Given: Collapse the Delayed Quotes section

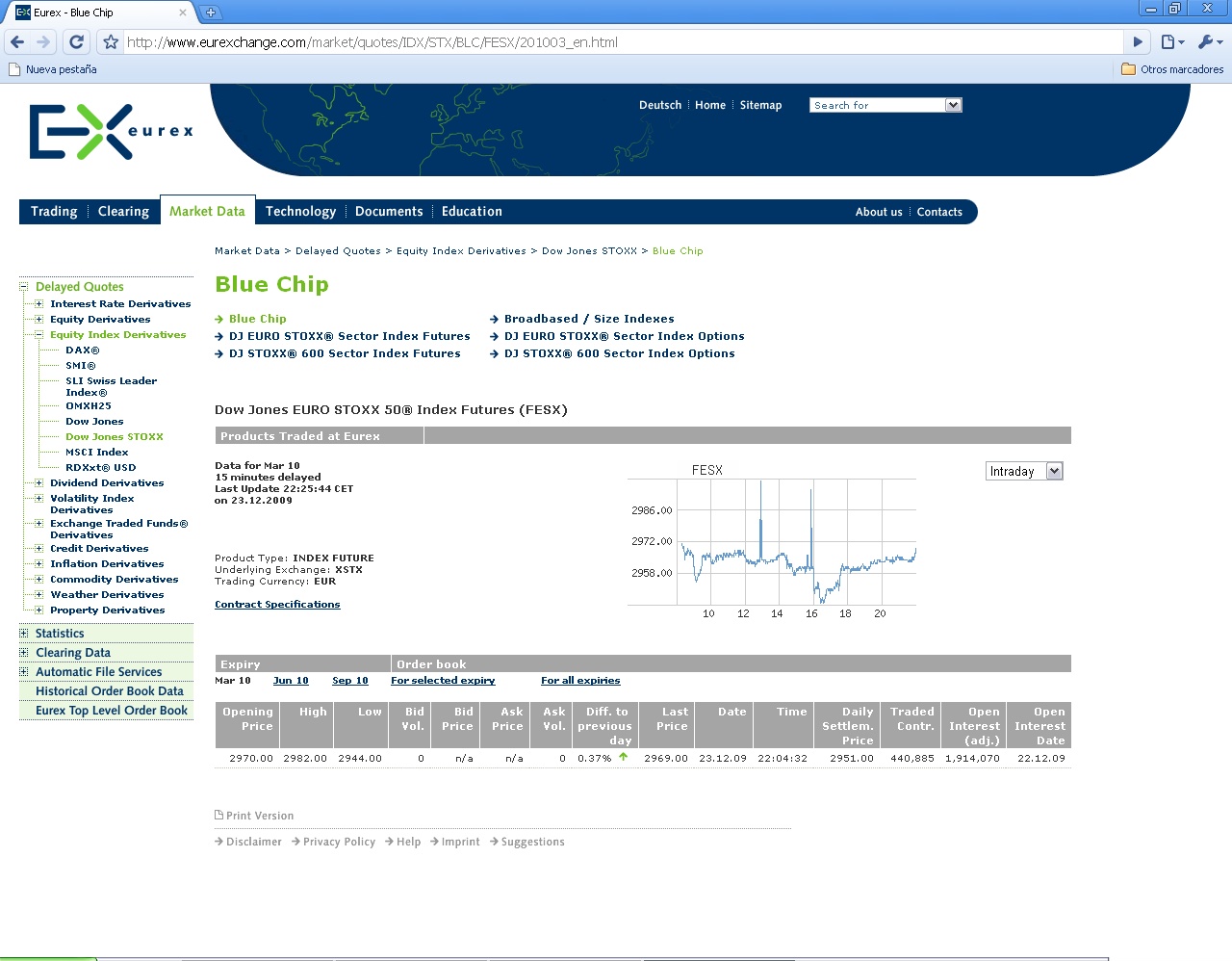Looking at the screenshot, I should (24, 287).
